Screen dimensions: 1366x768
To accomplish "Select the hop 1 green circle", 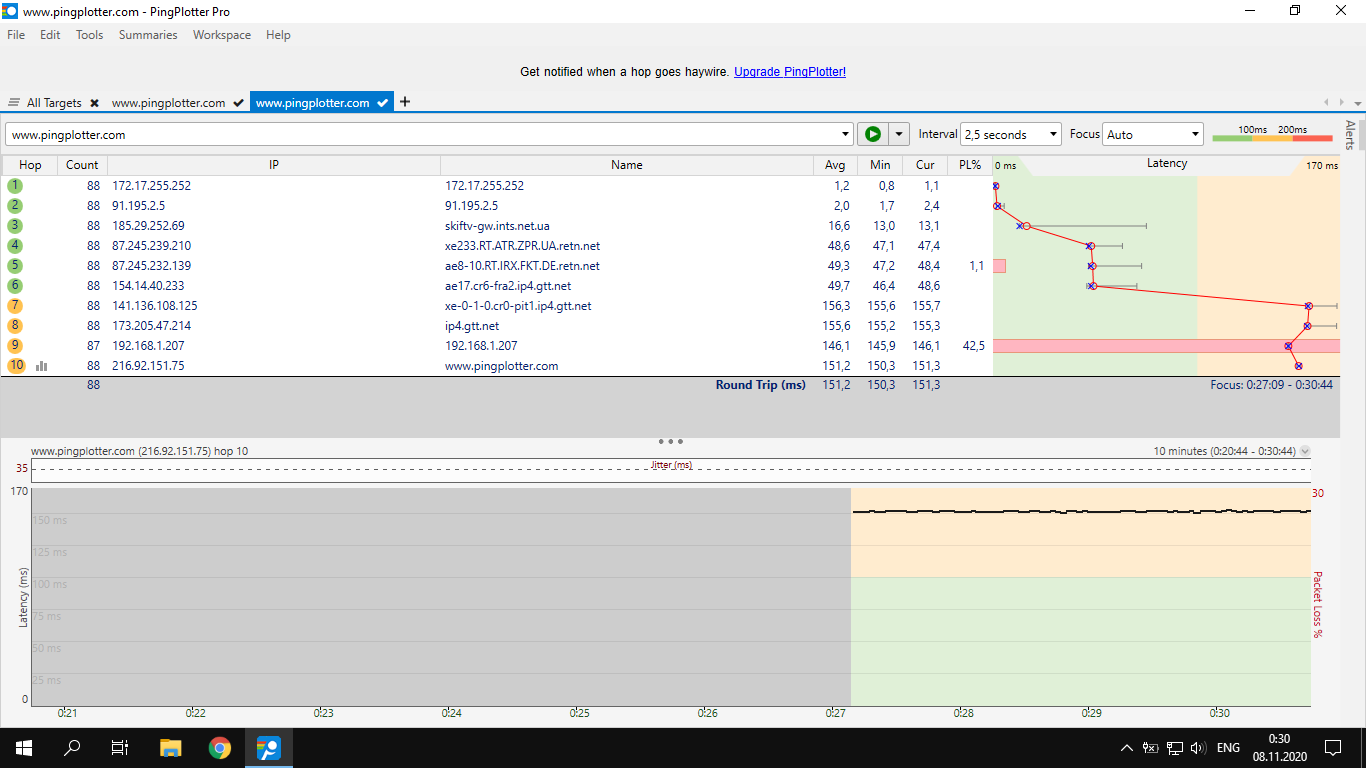I will click(15, 186).
